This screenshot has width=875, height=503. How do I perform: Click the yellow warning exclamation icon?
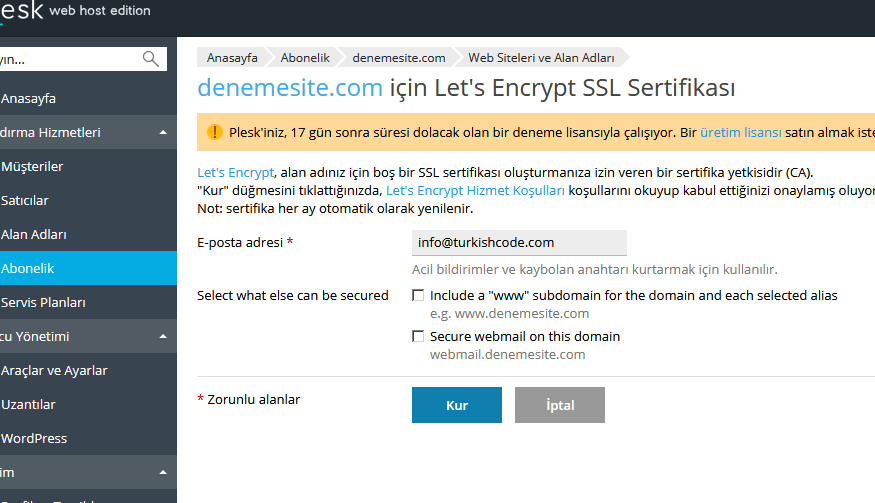pyautogui.click(x=214, y=132)
